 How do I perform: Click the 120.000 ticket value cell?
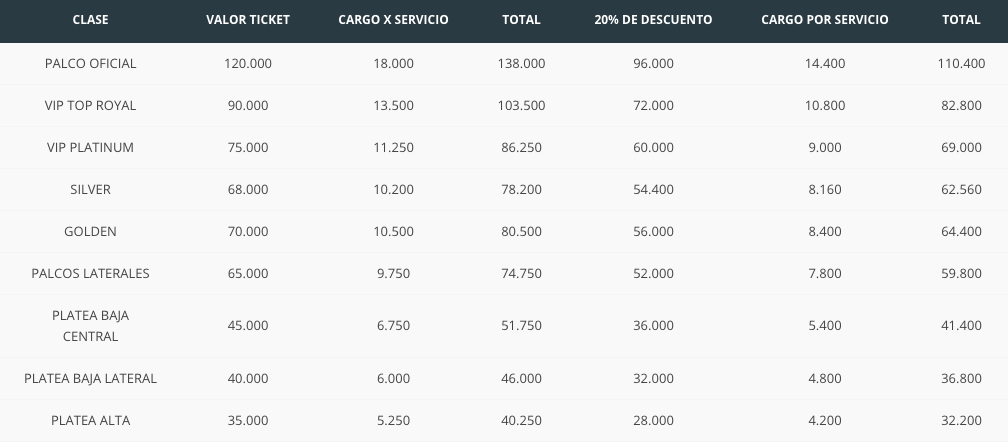click(x=248, y=64)
